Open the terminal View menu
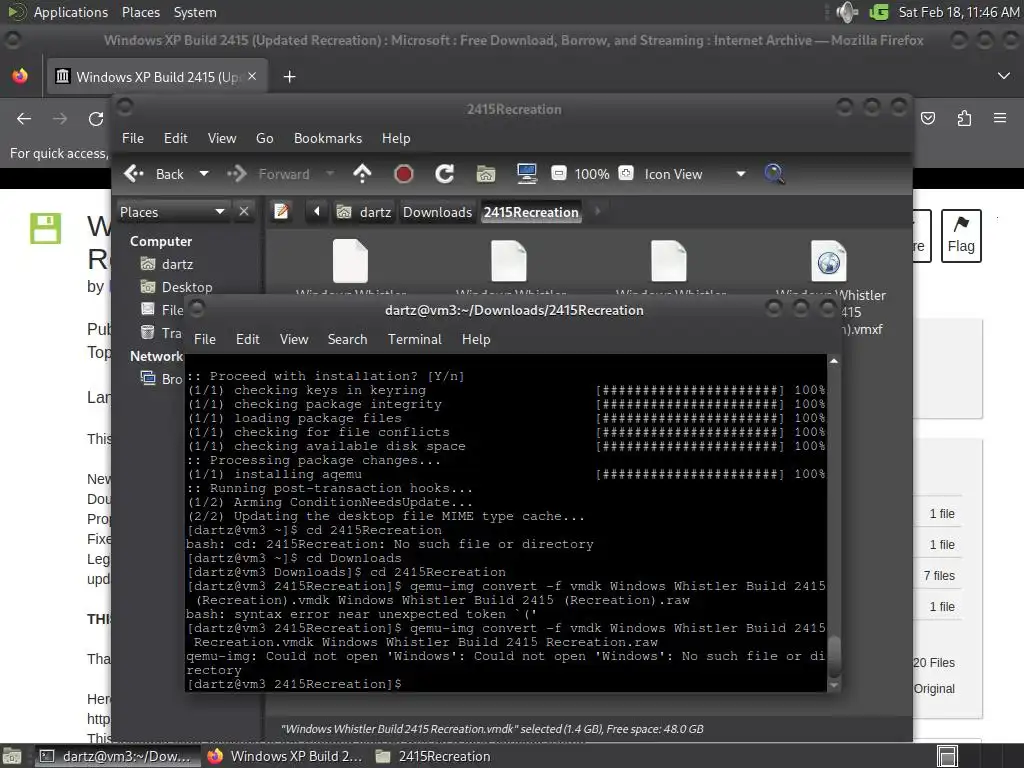 pos(294,340)
